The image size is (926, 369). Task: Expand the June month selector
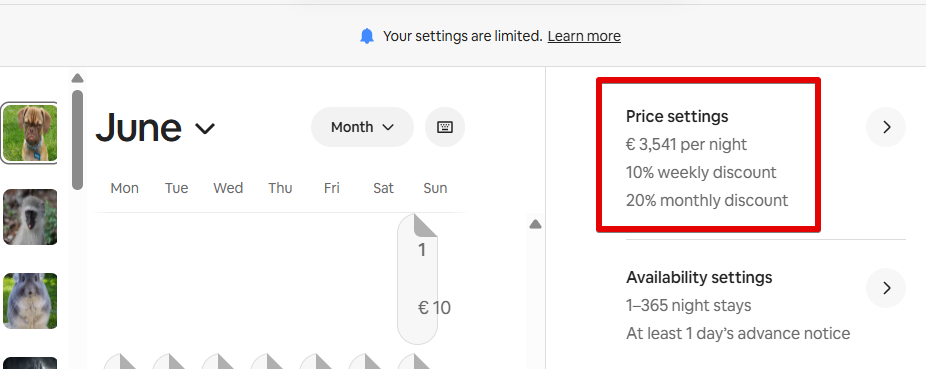point(156,128)
